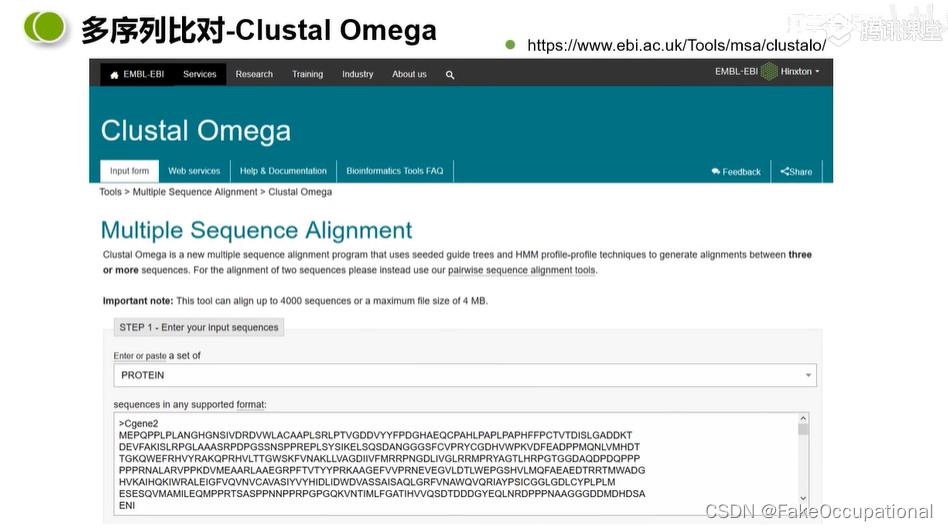The height and width of the screenshot is (531, 948).
Task: Click the Clustal Omega breadcrumb
Action: point(300,192)
